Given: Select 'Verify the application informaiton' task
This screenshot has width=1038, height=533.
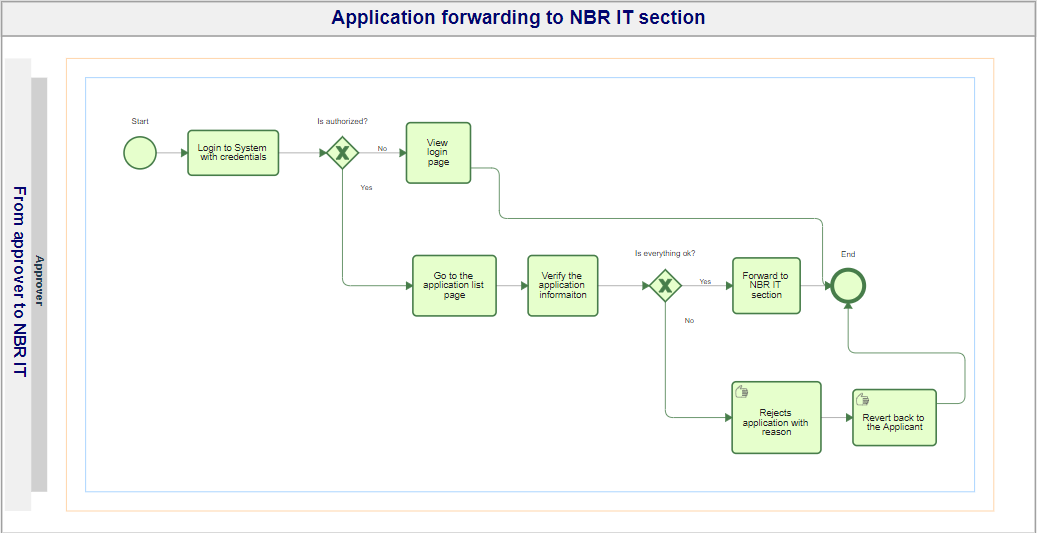Looking at the screenshot, I should tap(563, 286).
